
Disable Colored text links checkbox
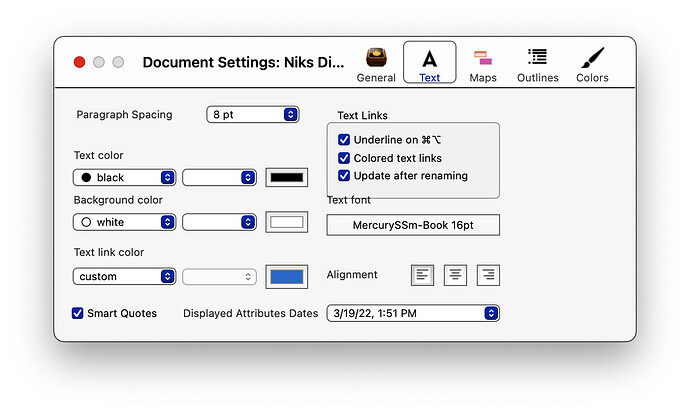344,158
